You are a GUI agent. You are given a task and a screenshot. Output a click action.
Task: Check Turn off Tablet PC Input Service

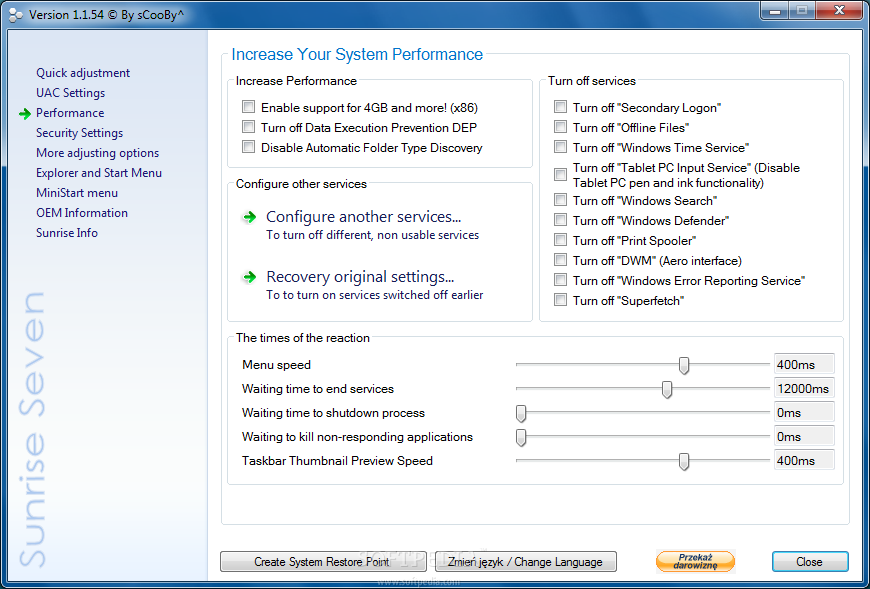click(560, 175)
